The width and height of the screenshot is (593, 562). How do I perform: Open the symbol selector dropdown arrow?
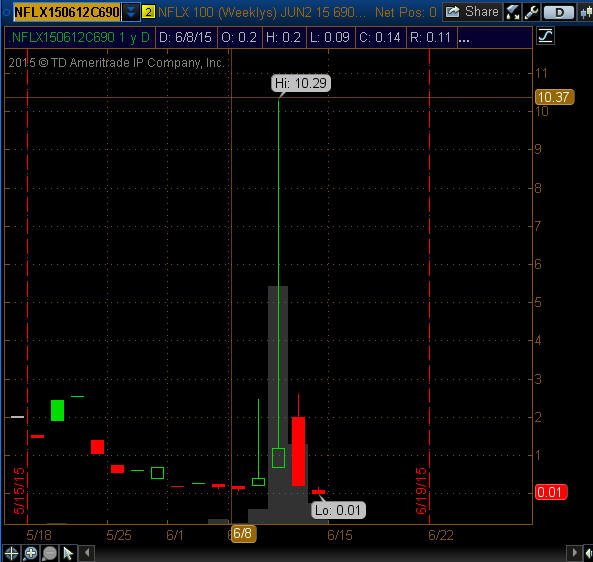131,12
